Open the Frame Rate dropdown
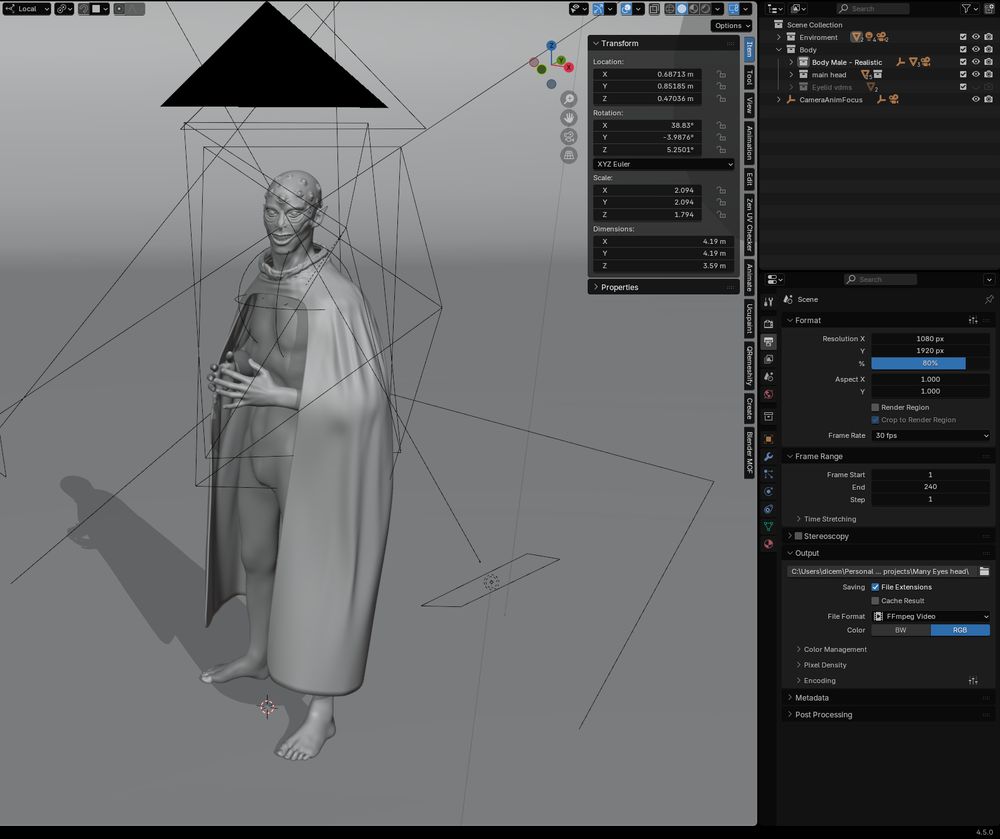The height and width of the screenshot is (839, 1000). click(x=930, y=435)
